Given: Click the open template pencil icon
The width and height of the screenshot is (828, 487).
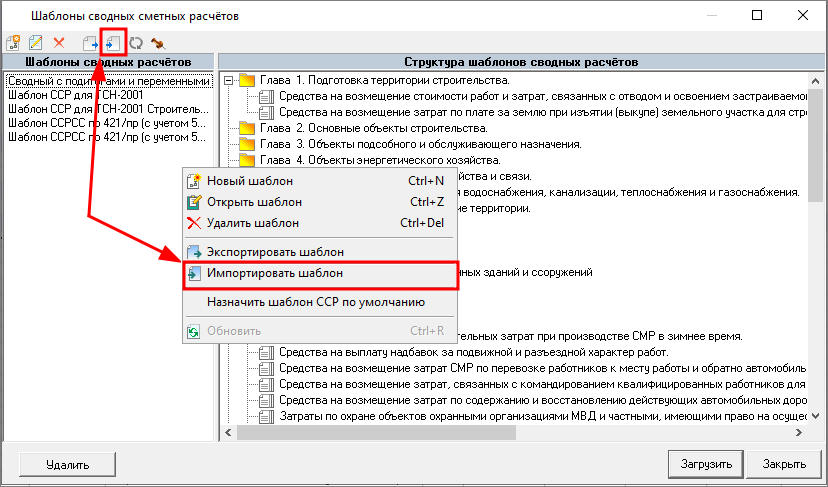Looking at the screenshot, I should (35, 43).
